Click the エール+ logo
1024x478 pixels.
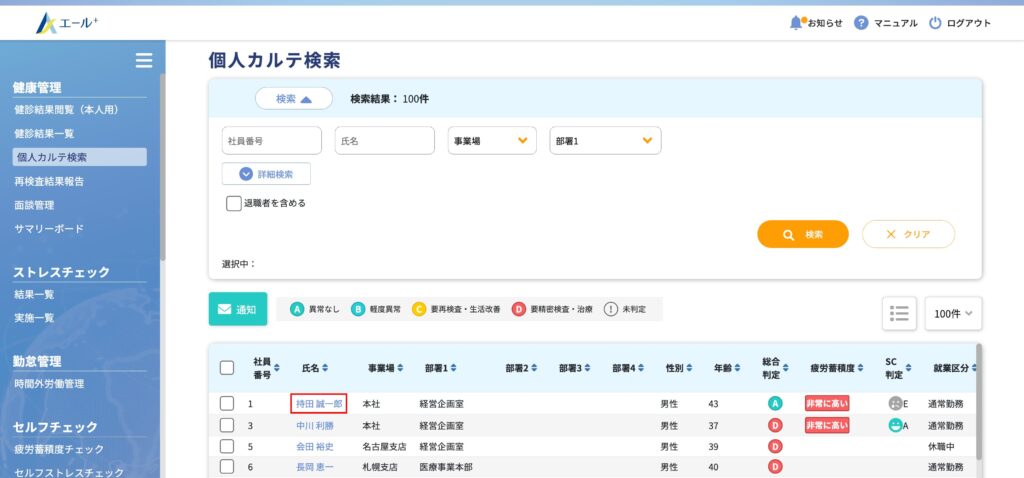[x=68, y=22]
